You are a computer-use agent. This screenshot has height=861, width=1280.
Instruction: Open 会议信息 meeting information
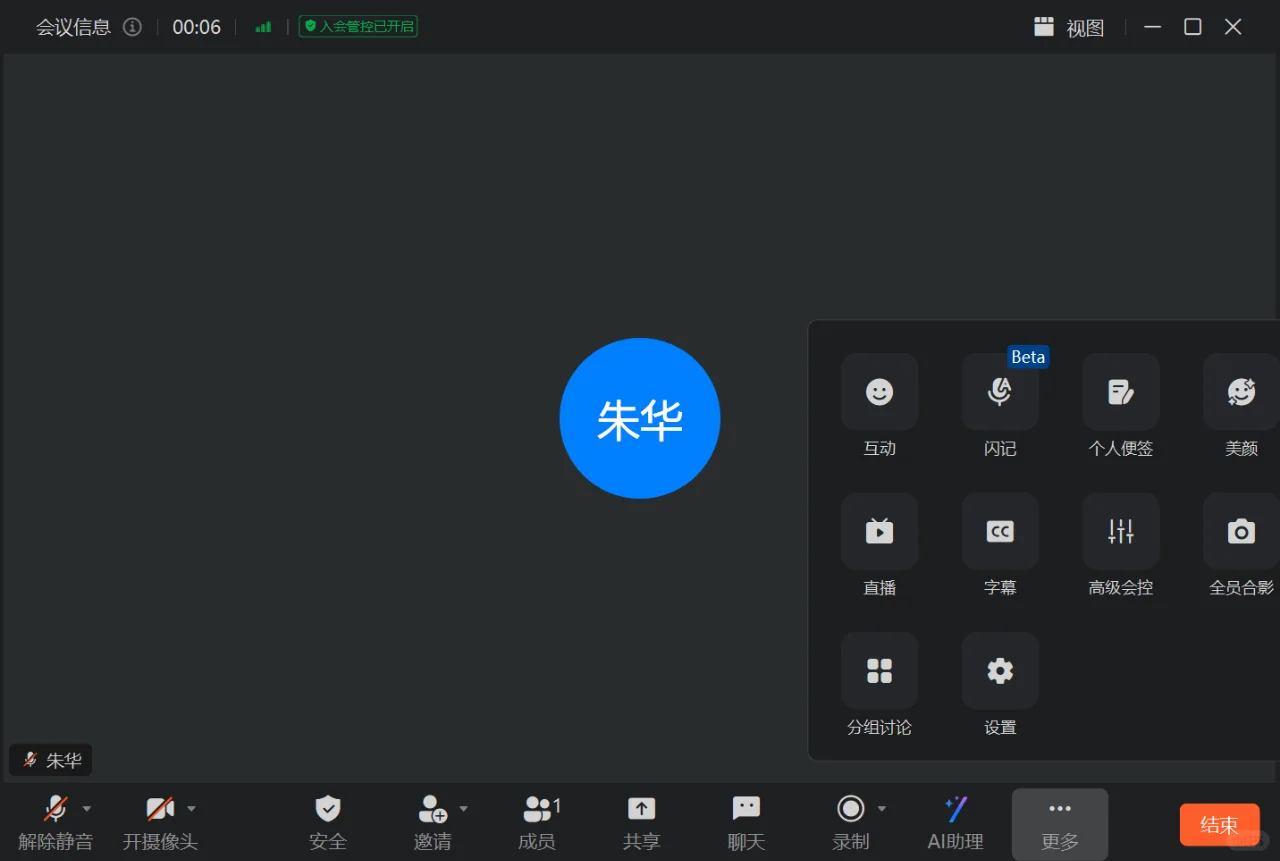point(71,27)
